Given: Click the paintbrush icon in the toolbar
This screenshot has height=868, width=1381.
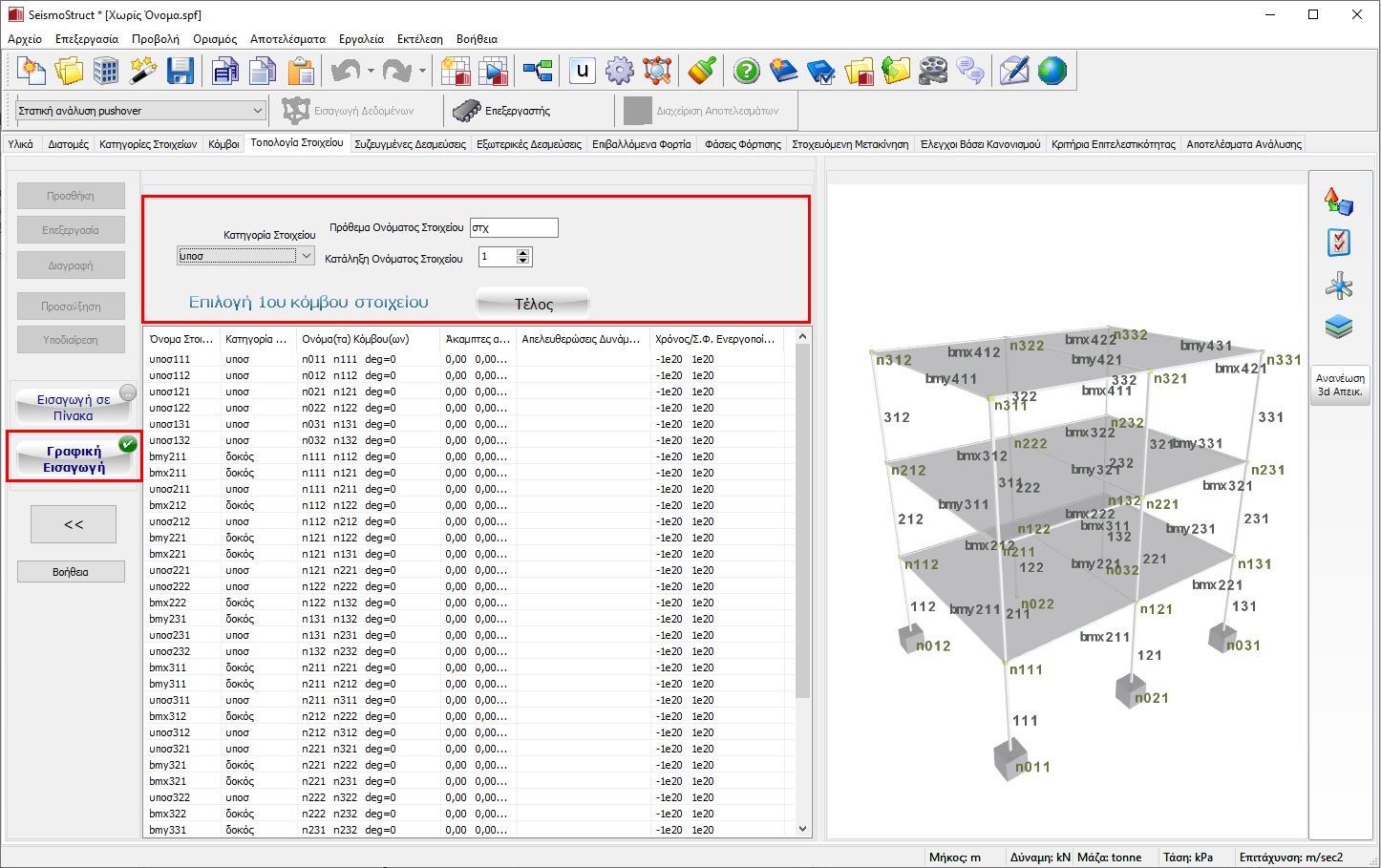Looking at the screenshot, I should click(703, 71).
